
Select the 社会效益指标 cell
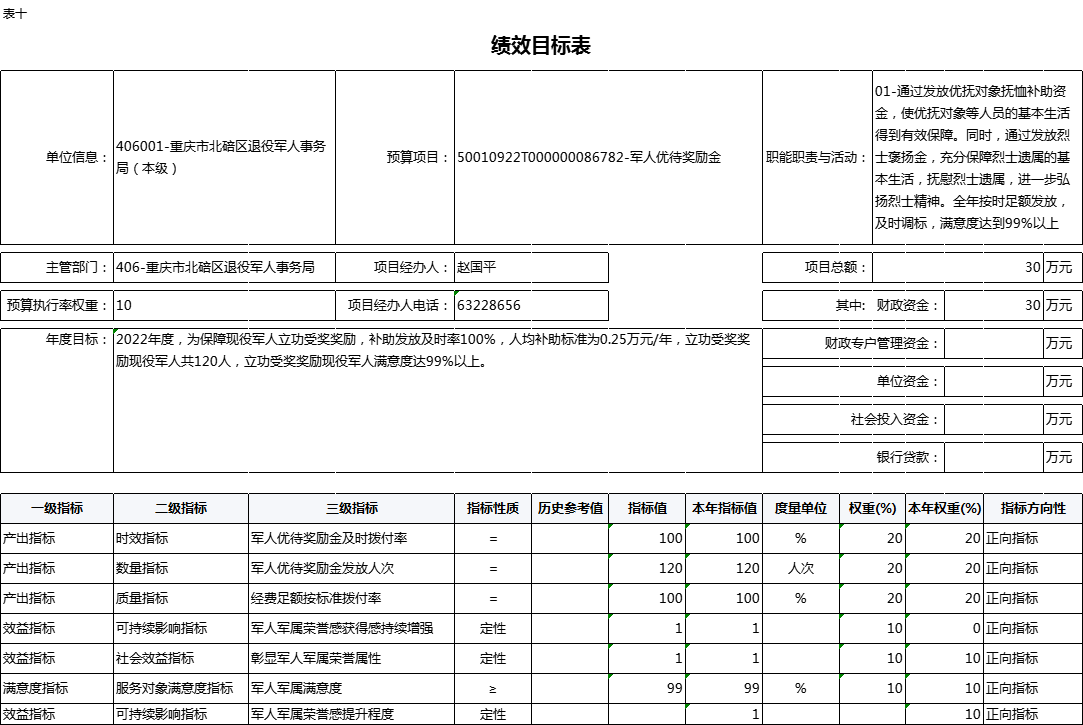click(181, 659)
